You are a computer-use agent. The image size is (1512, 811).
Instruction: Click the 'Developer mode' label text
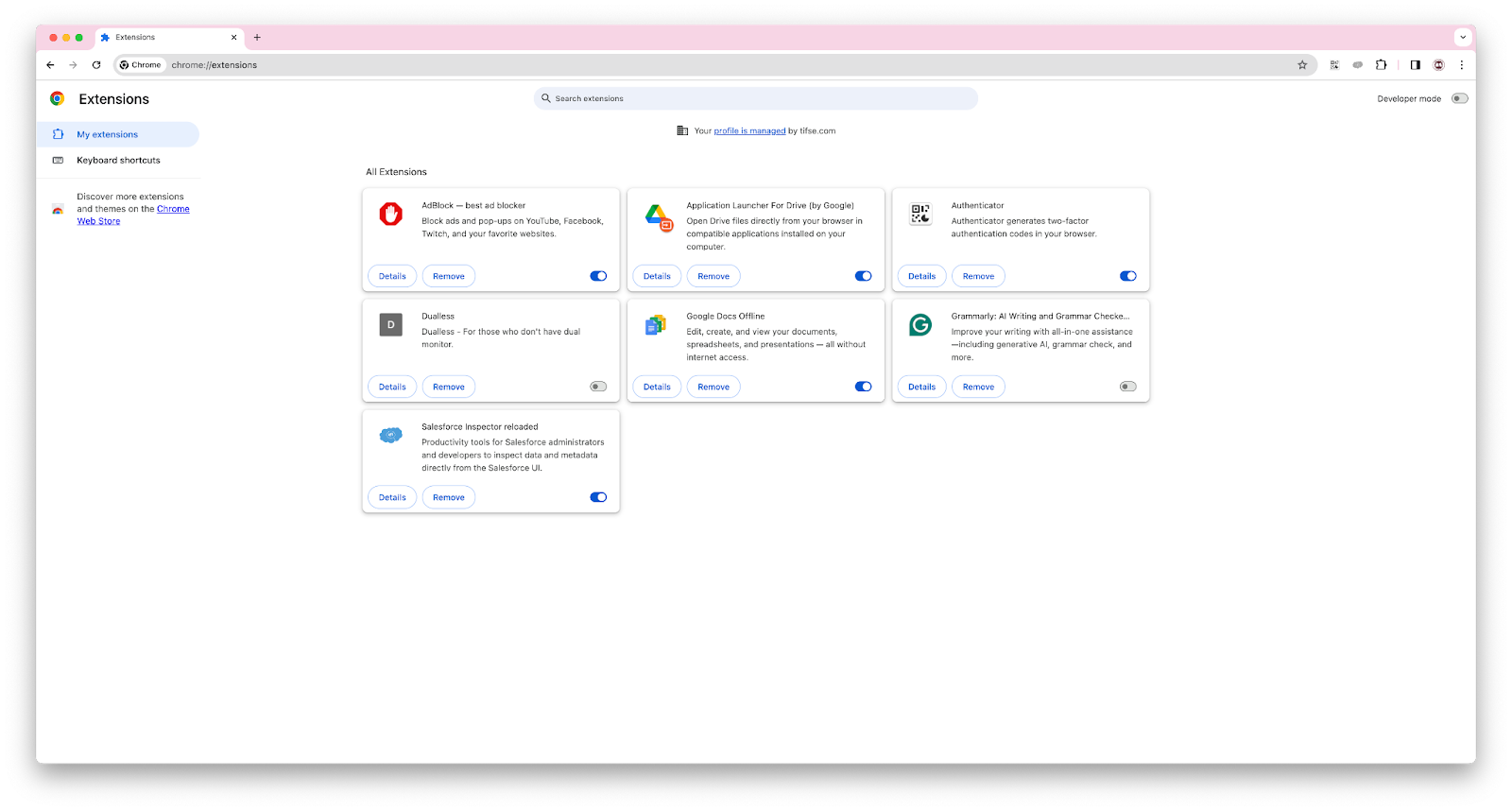pos(1409,98)
